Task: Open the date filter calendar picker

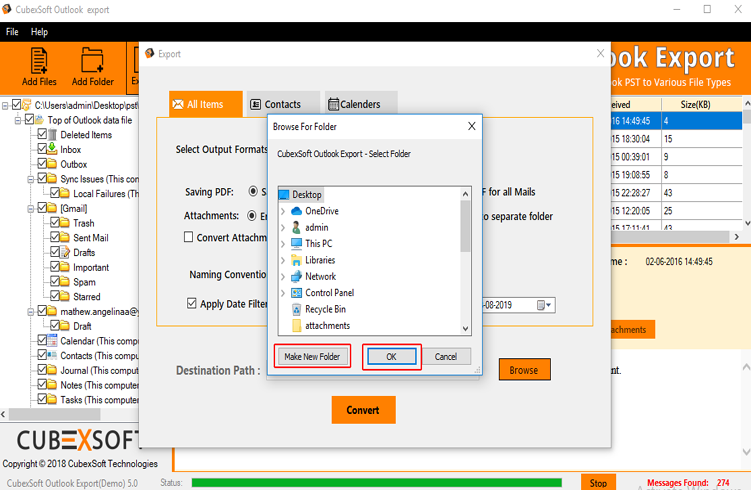Action: pyautogui.click(x=542, y=305)
